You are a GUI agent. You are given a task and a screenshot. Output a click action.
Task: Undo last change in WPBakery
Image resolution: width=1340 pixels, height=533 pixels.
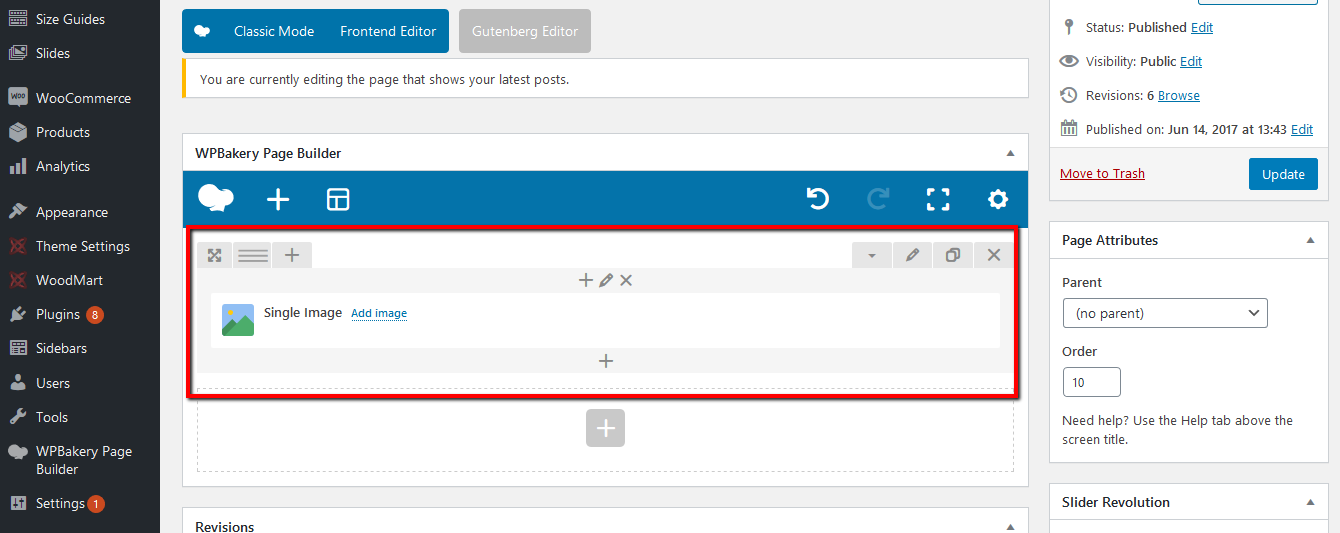click(x=818, y=199)
